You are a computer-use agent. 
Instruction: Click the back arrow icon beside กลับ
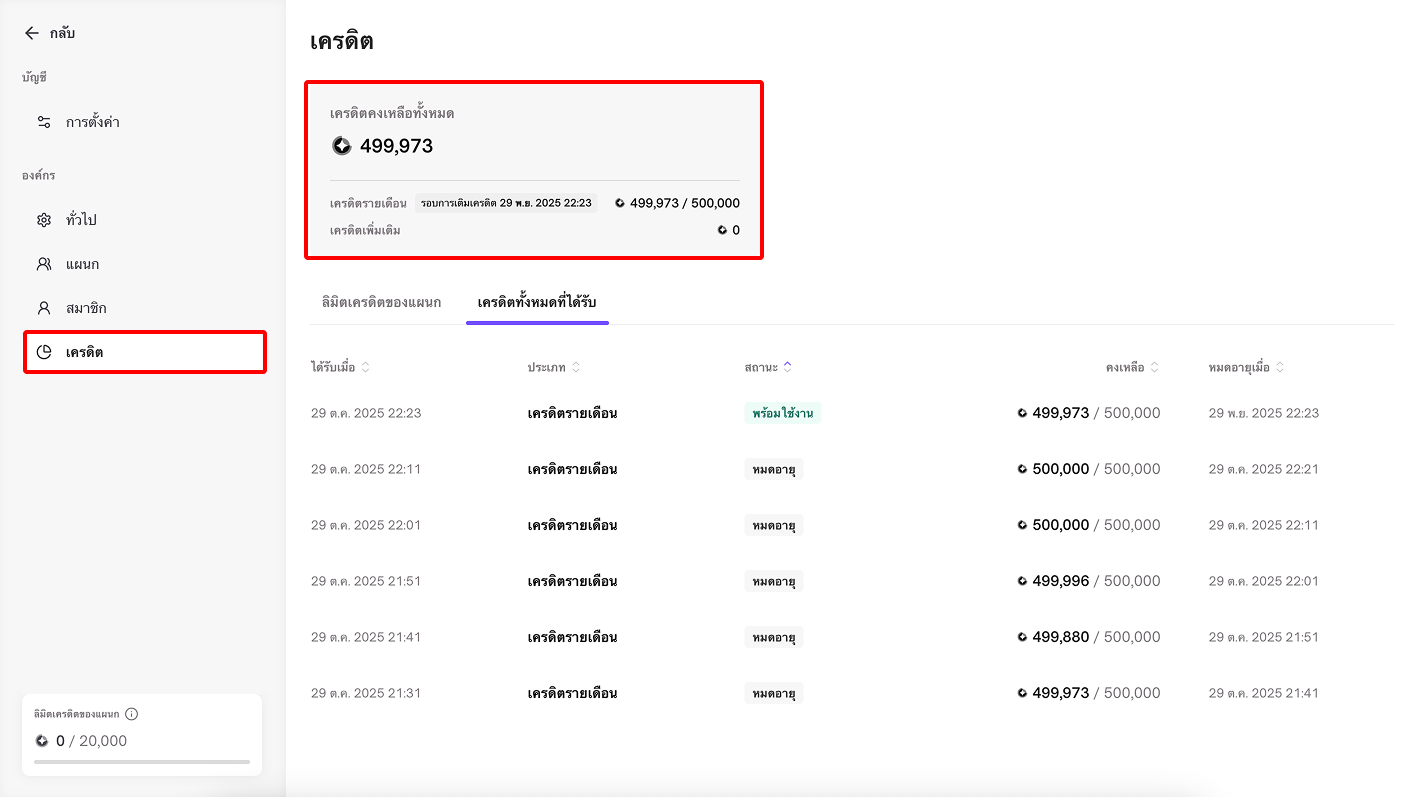click(32, 33)
